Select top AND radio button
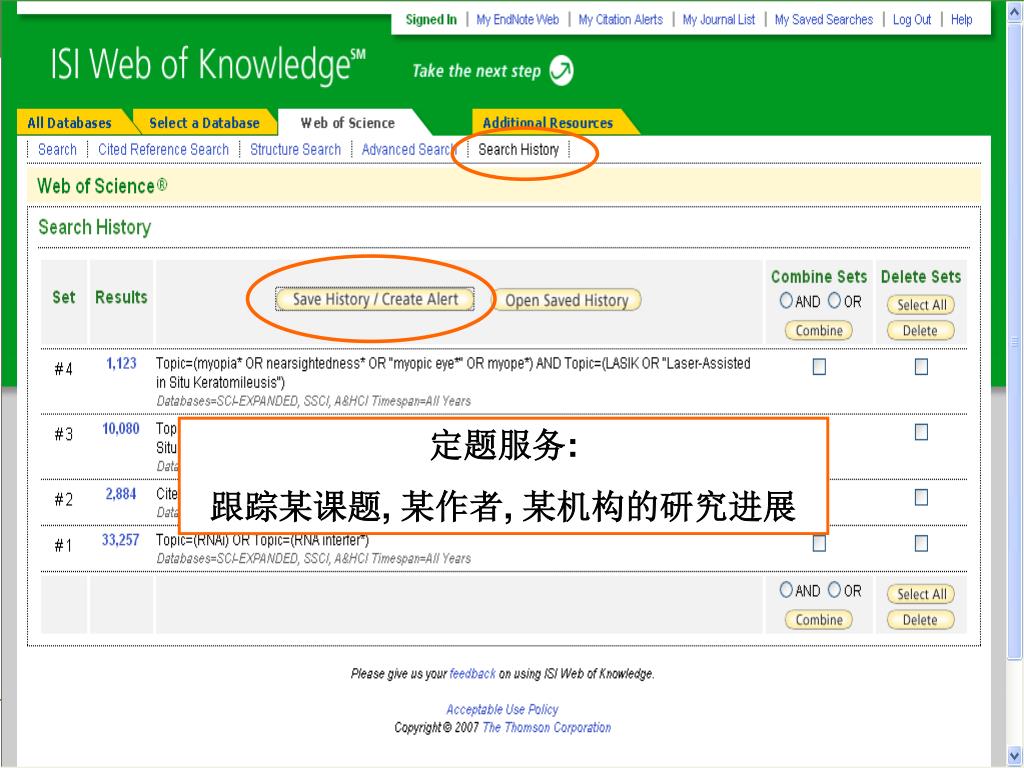The height and width of the screenshot is (768, 1024). coord(786,300)
